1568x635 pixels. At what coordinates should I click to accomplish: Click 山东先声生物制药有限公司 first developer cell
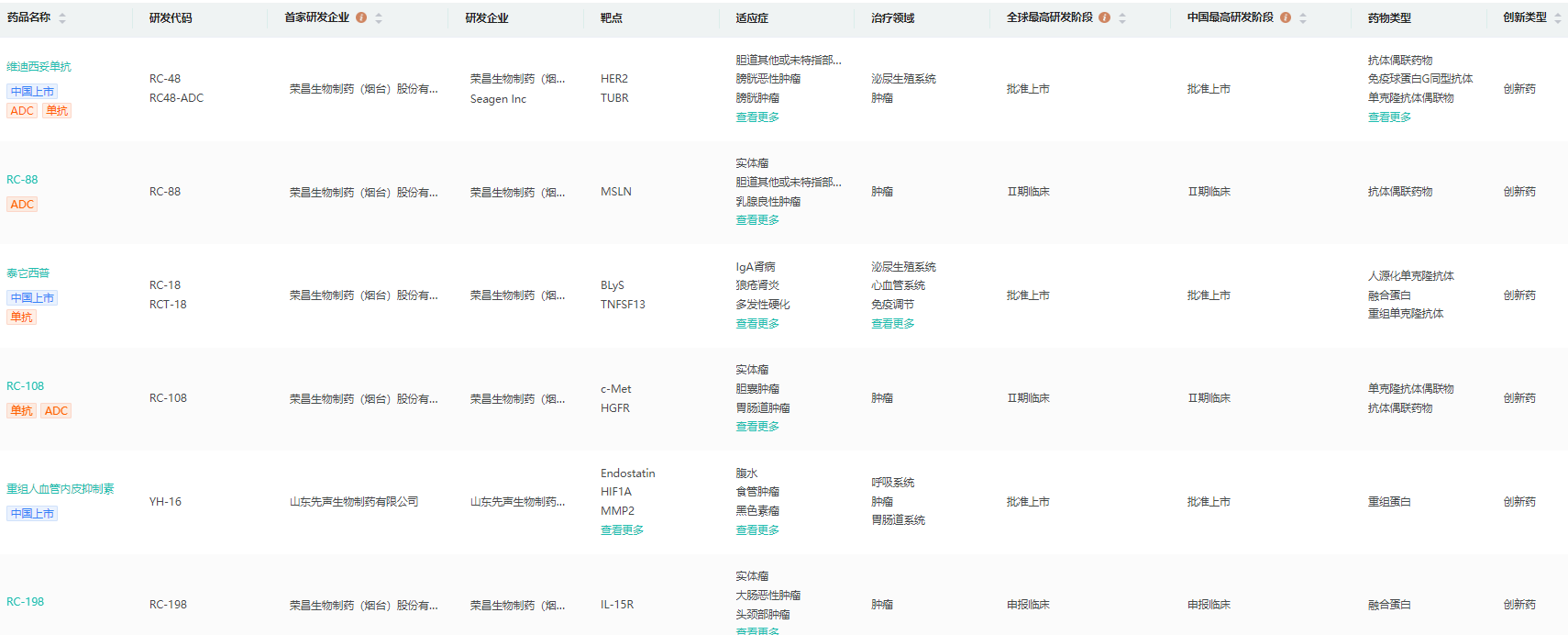tap(354, 502)
